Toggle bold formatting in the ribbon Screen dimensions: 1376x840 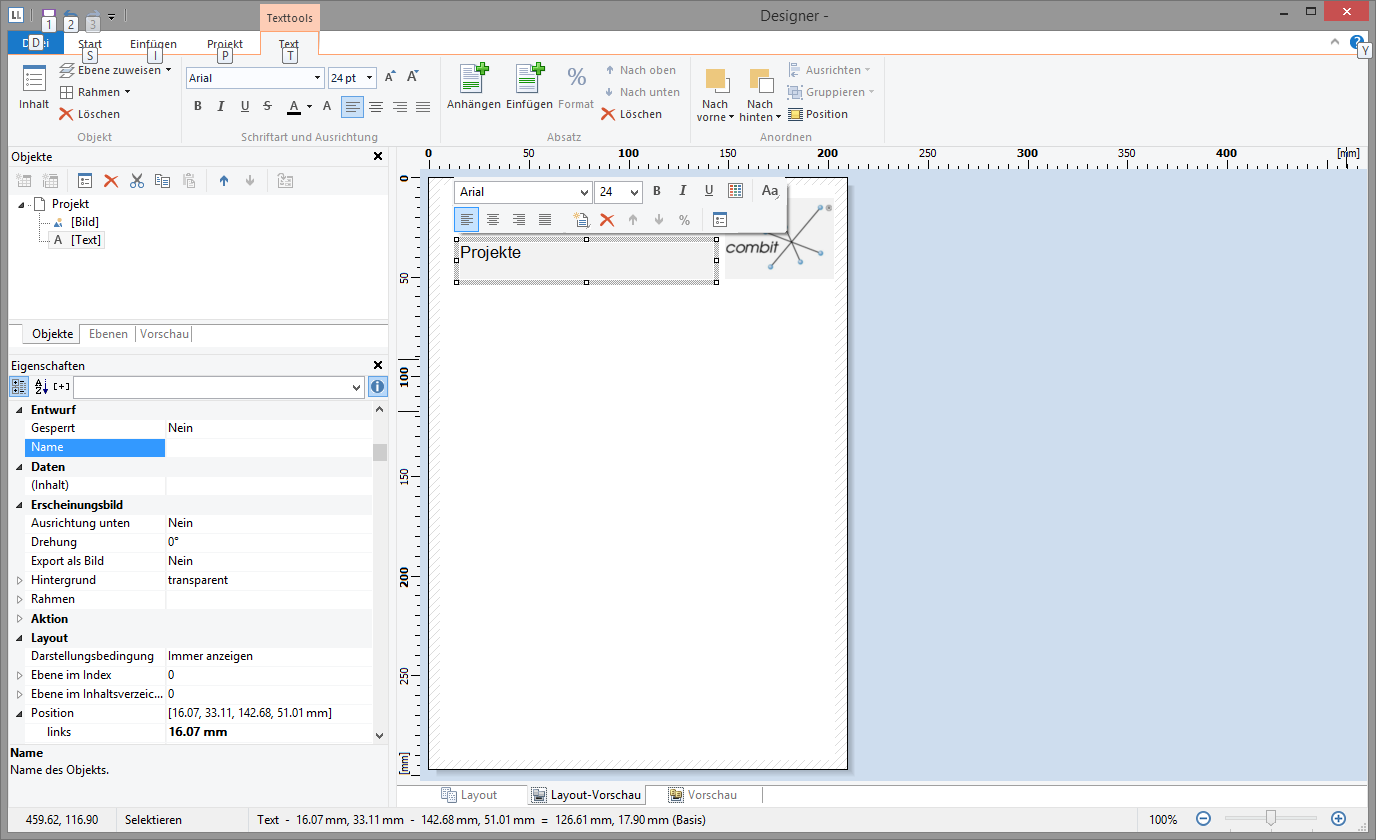click(x=197, y=106)
